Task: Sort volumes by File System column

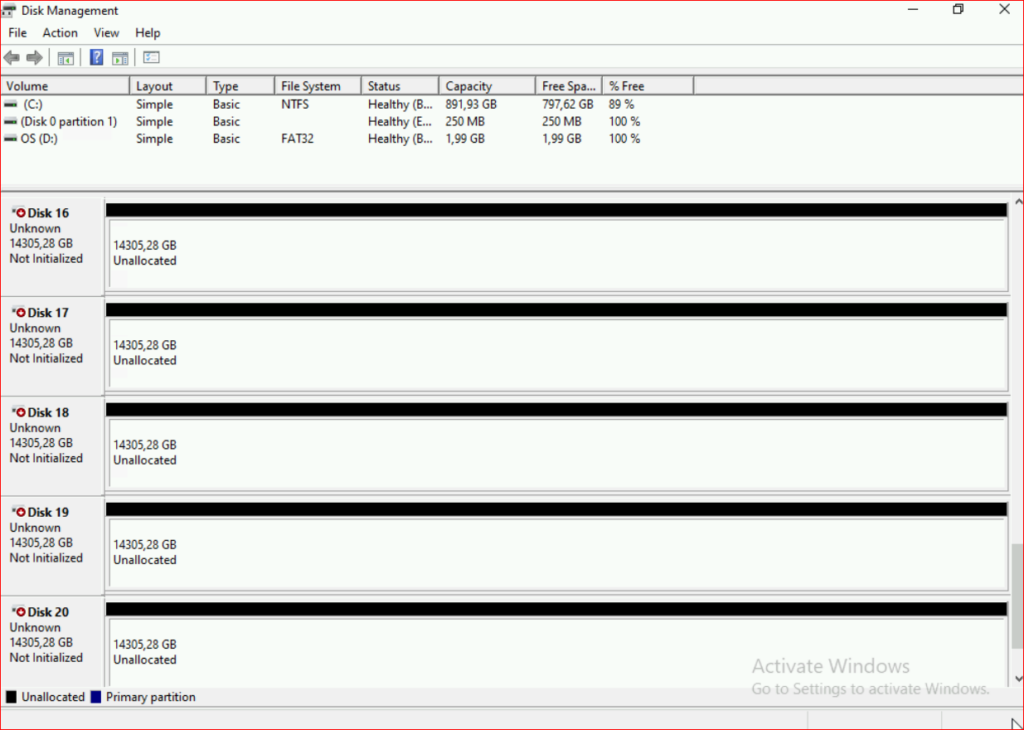Action: (x=311, y=86)
